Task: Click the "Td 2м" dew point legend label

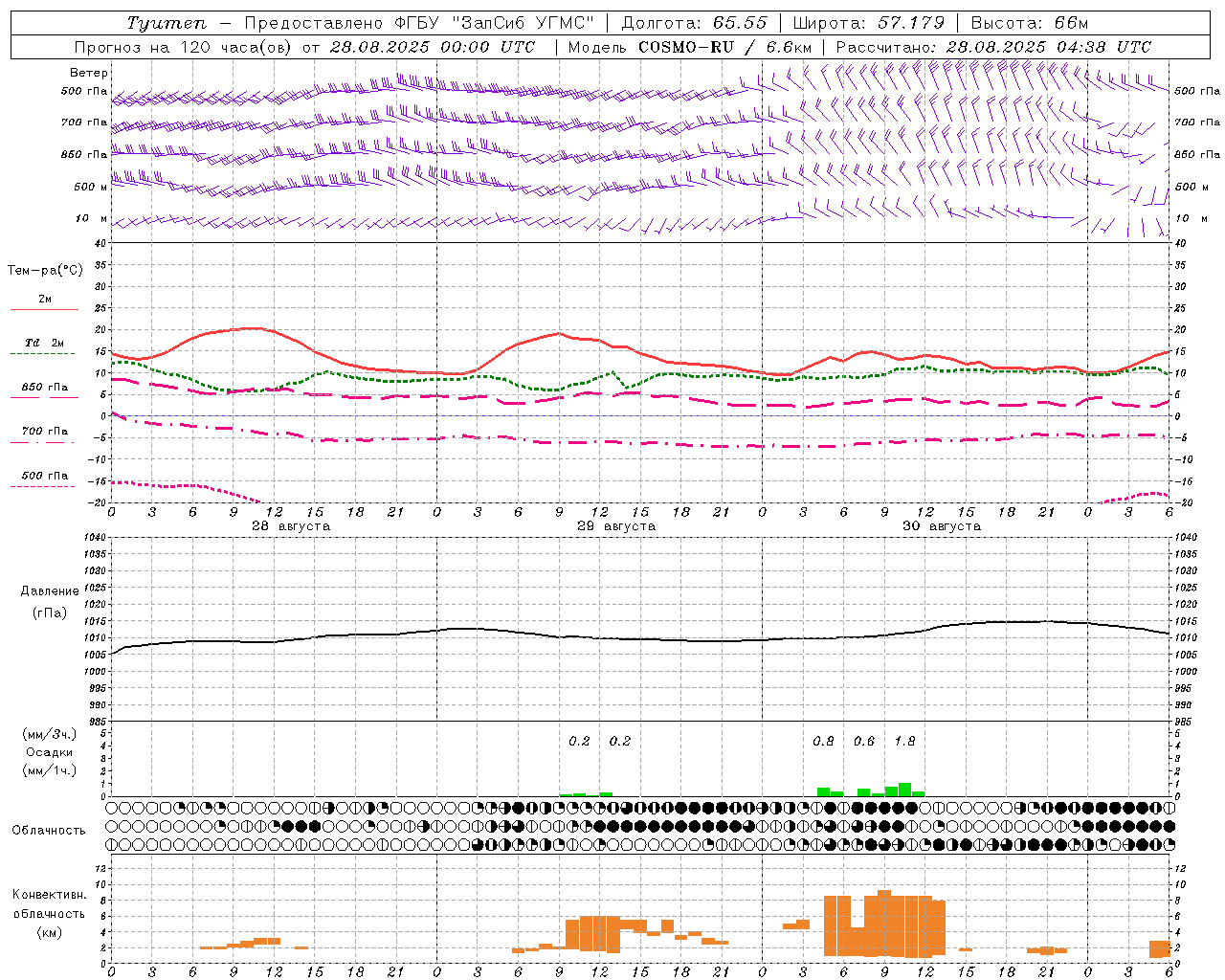Action: 44,343
